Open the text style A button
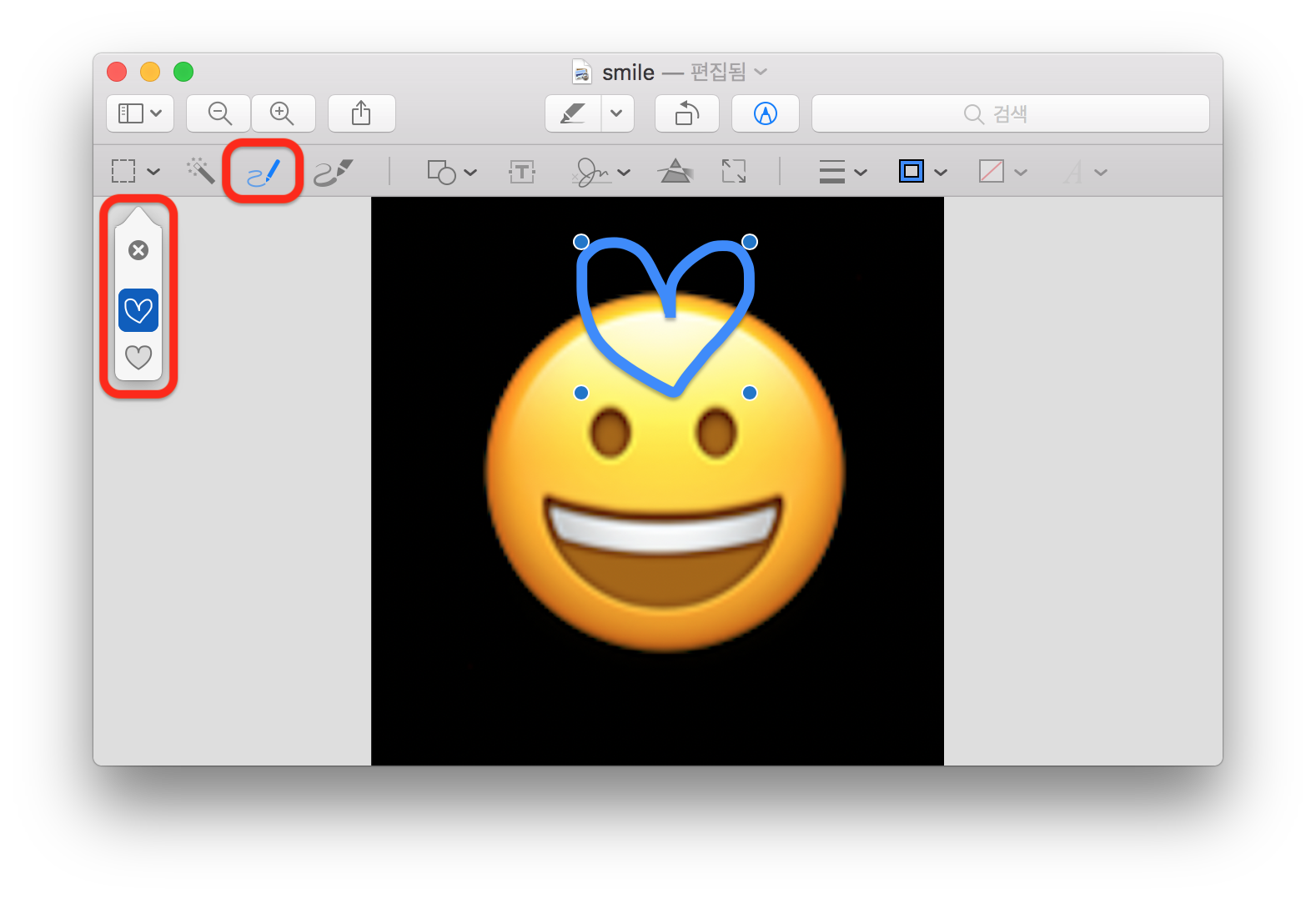The height and width of the screenshot is (899, 1316). coord(1073,172)
